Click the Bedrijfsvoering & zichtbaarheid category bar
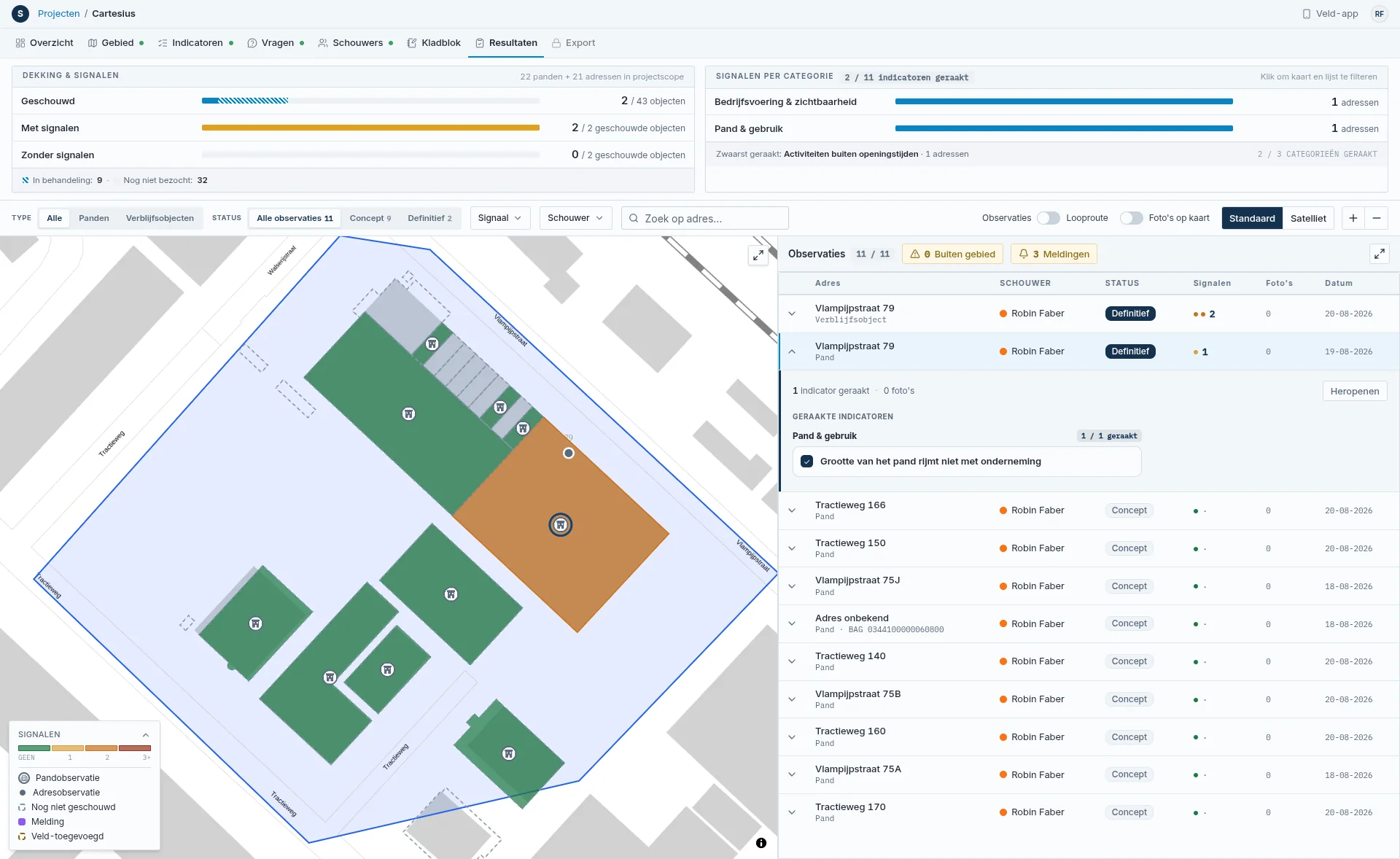The image size is (1400, 859). 1064,102
